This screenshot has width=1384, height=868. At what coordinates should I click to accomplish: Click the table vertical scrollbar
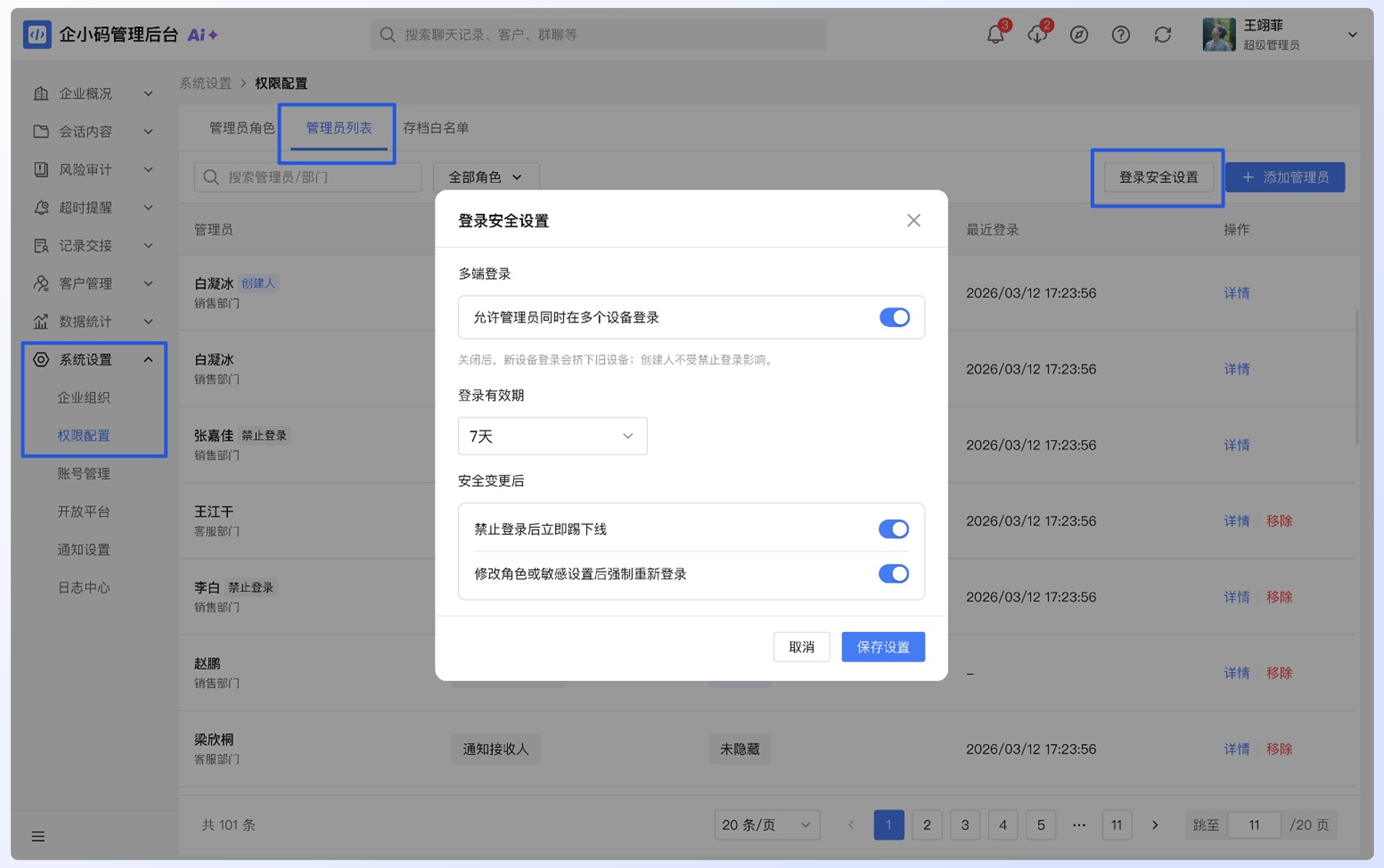[x=1357, y=377]
